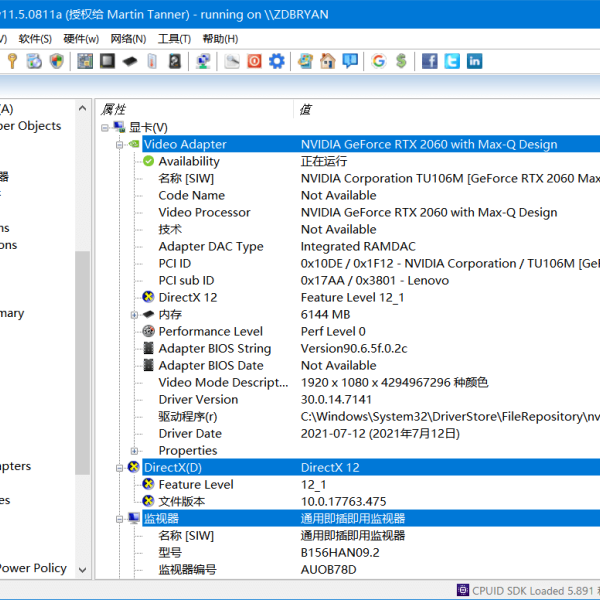Click the Performance Level gauge icon
This screenshot has height=600, width=600.
point(148,331)
